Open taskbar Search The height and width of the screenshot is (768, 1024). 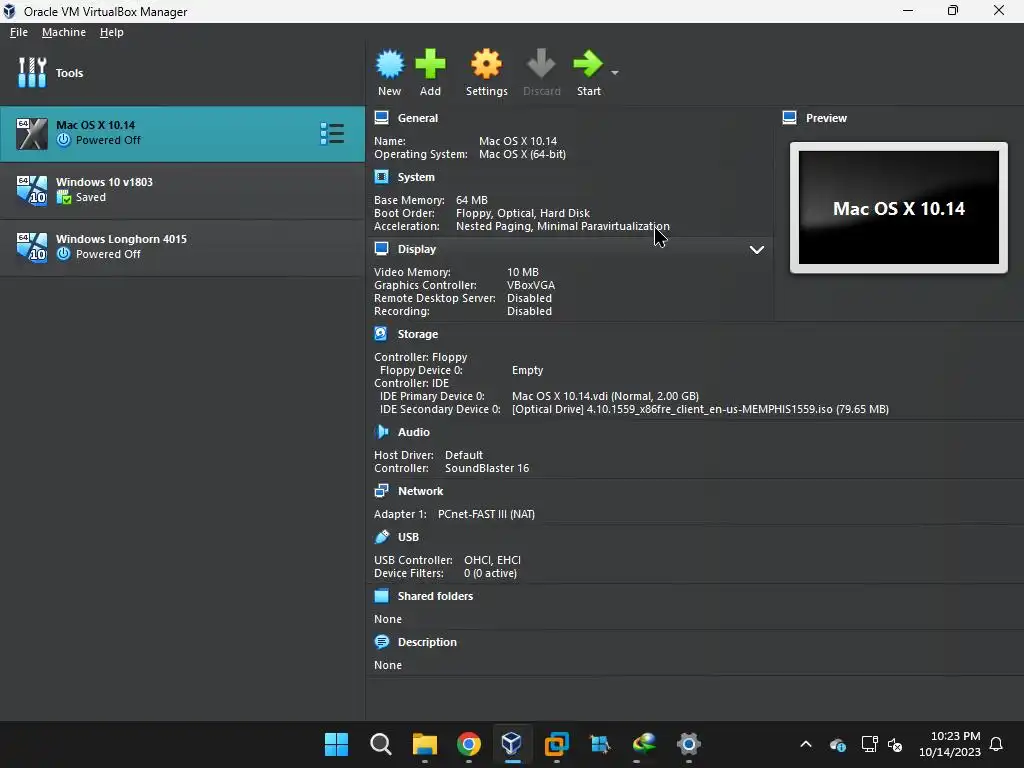[x=381, y=744]
